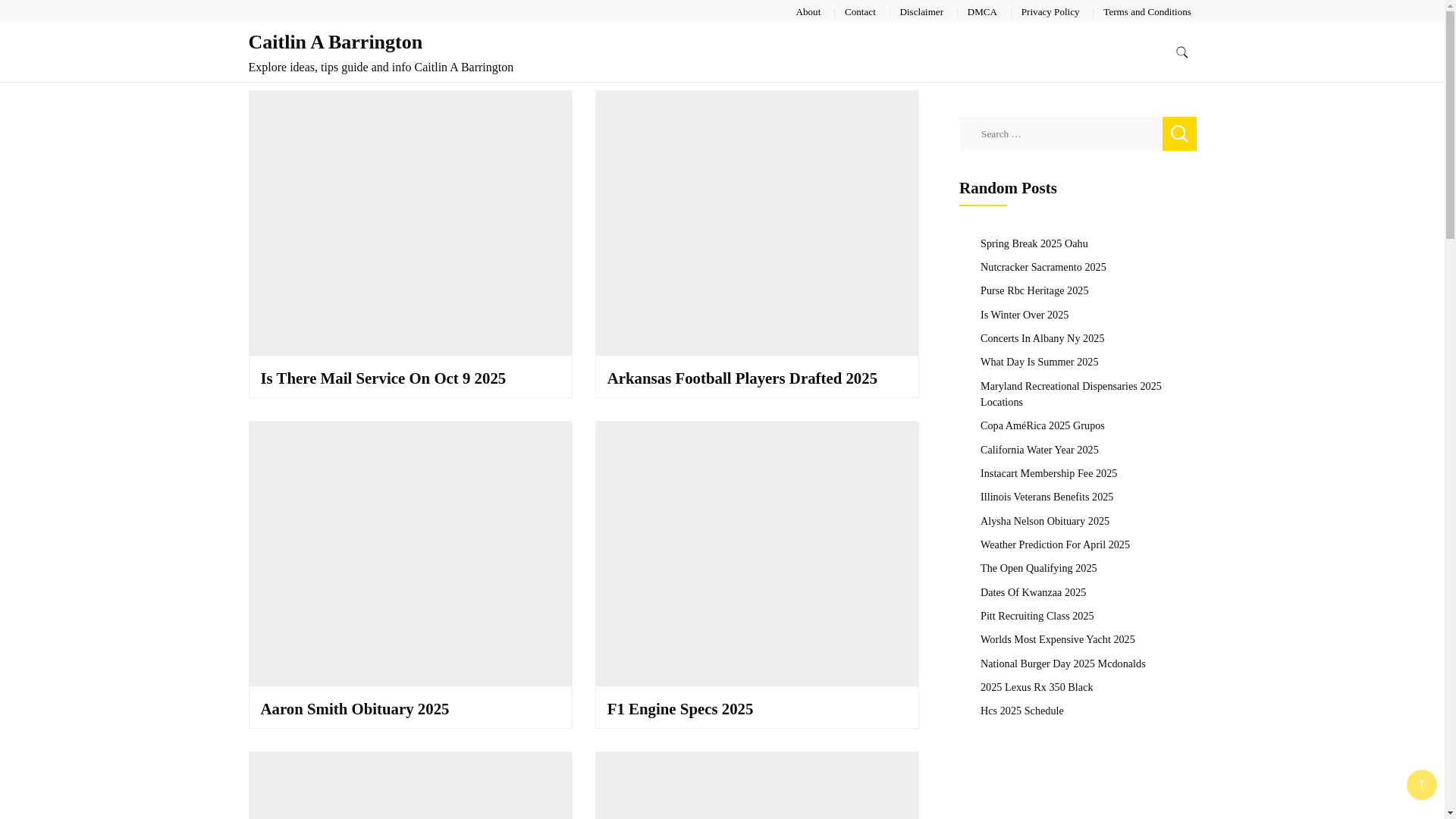The width and height of the screenshot is (1456, 819).
Task: Open Is Winter Over 2025 link
Action: (1025, 315)
